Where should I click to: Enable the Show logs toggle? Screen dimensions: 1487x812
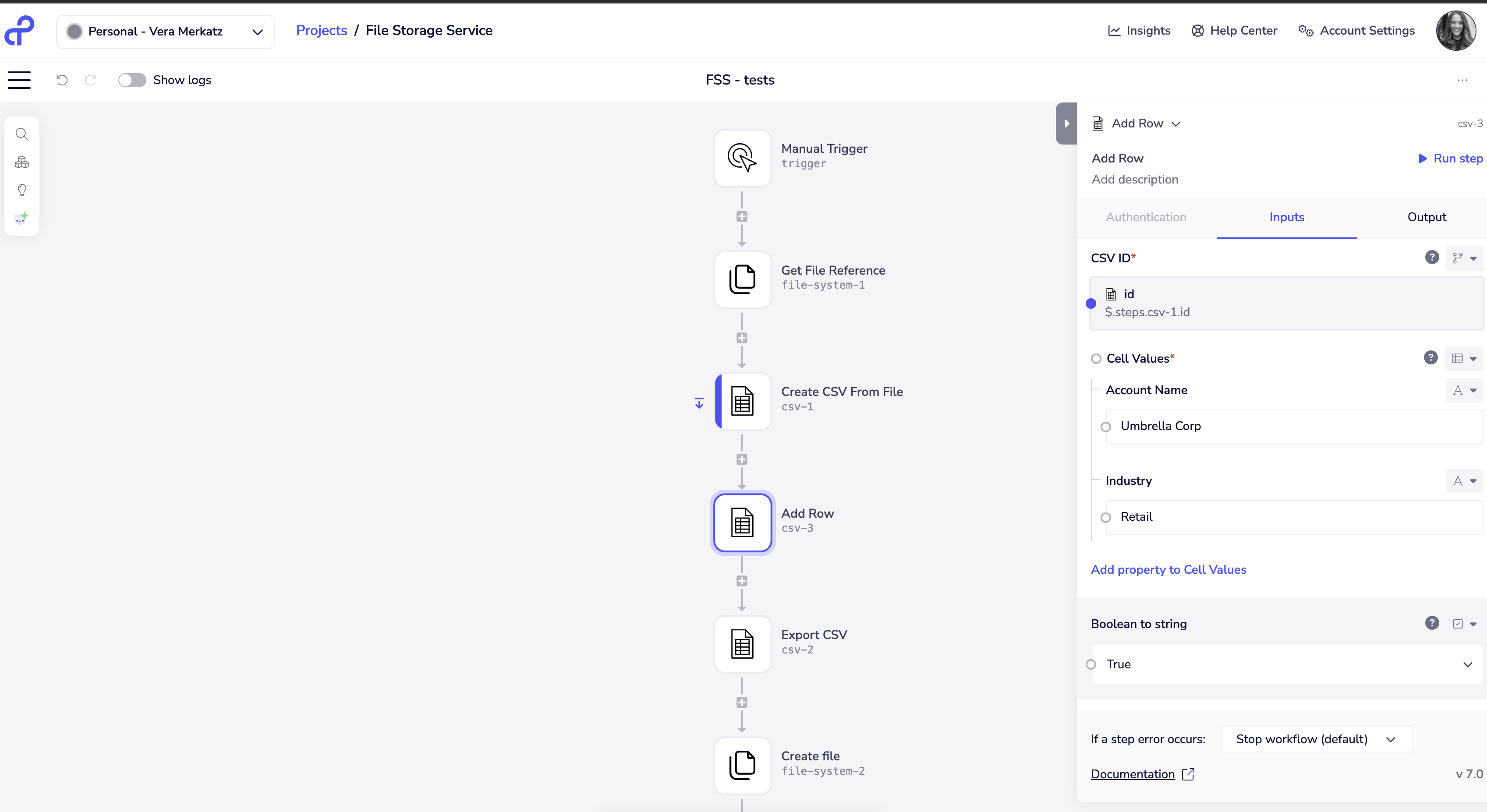click(131, 80)
